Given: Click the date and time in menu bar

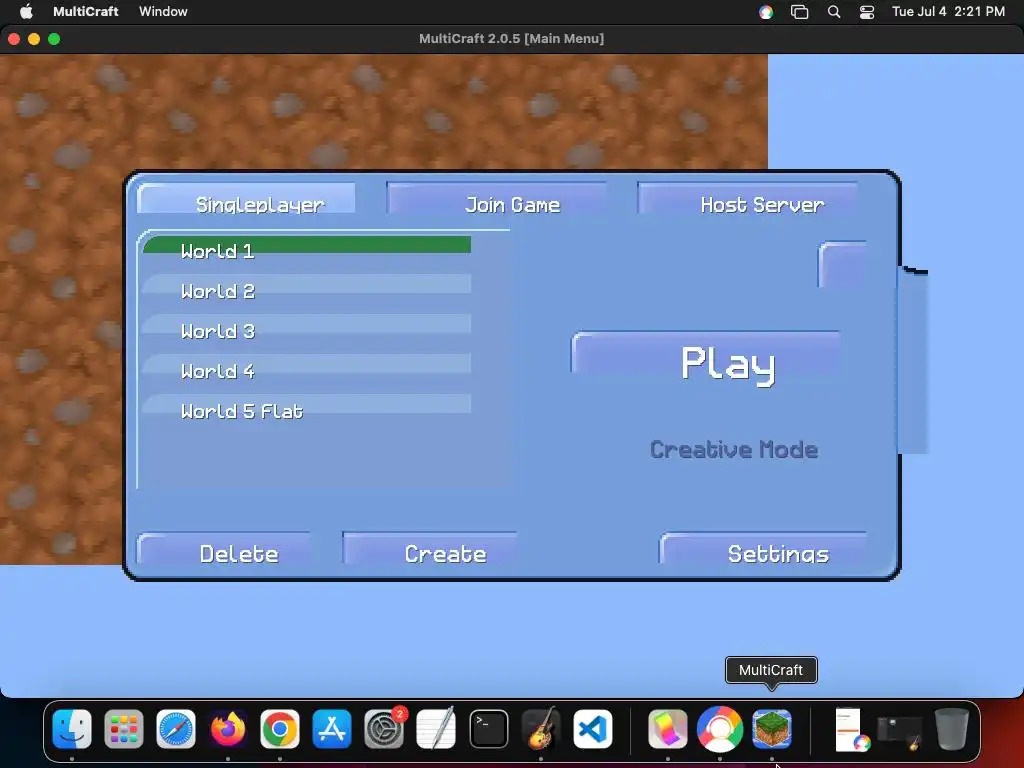Looking at the screenshot, I should click(x=948, y=11).
